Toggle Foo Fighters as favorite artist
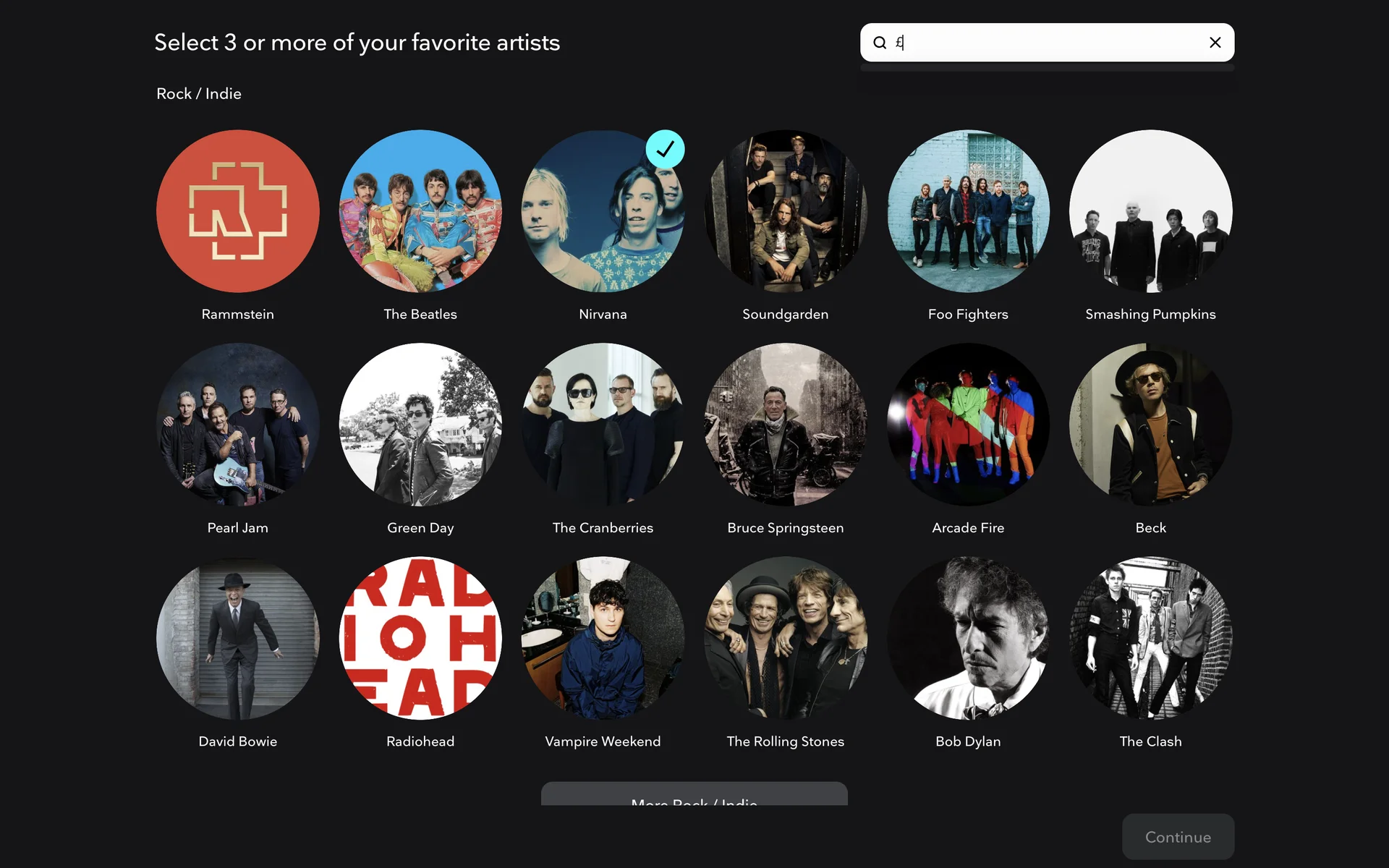 [x=968, y=211]
